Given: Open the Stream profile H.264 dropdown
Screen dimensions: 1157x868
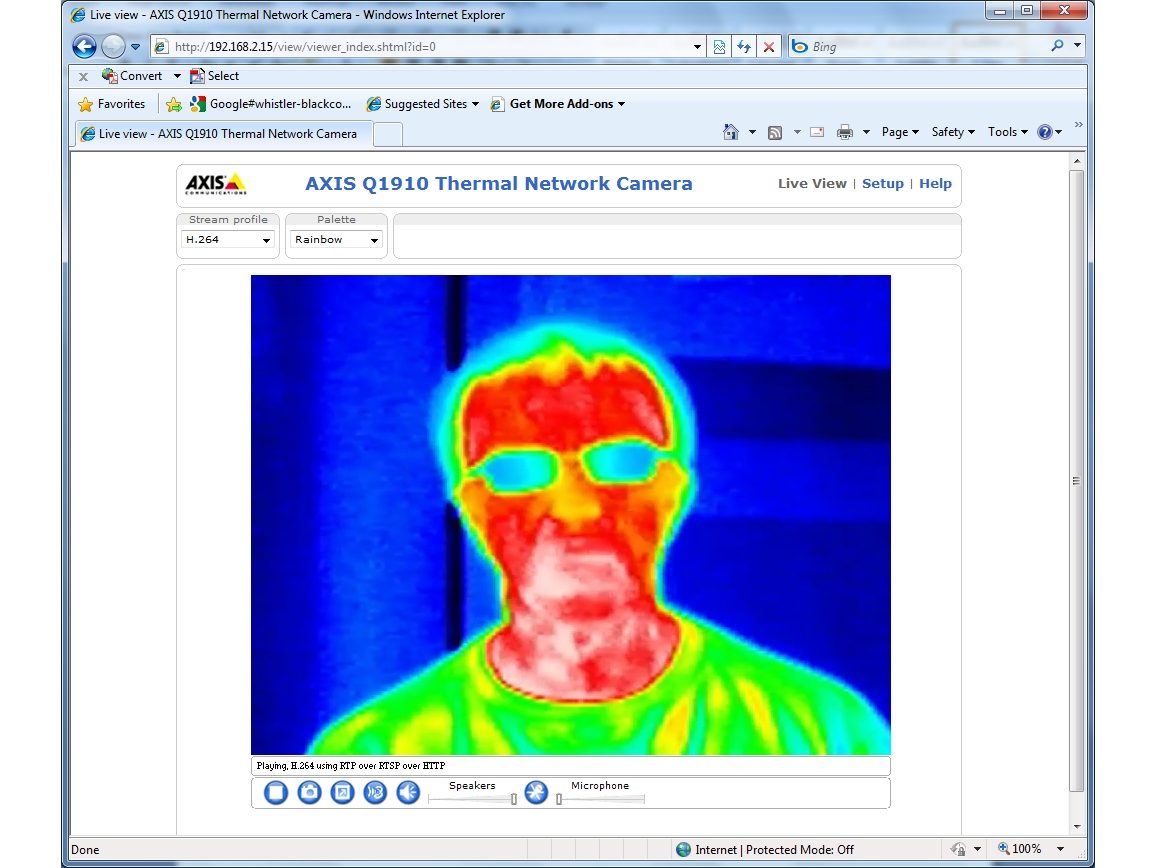Looking at the screenshot, I should [x=228, y=240].
